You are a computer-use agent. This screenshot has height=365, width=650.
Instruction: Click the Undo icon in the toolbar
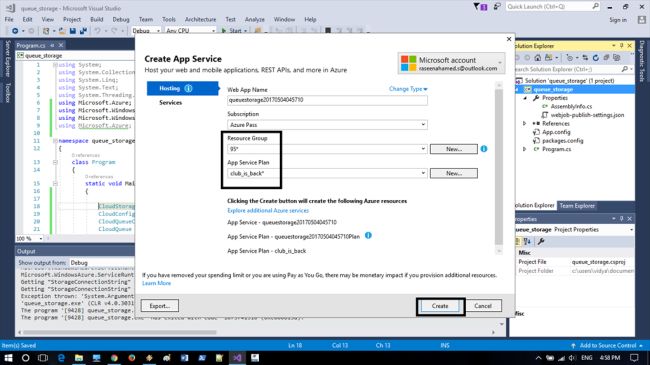tap(97, 31)
